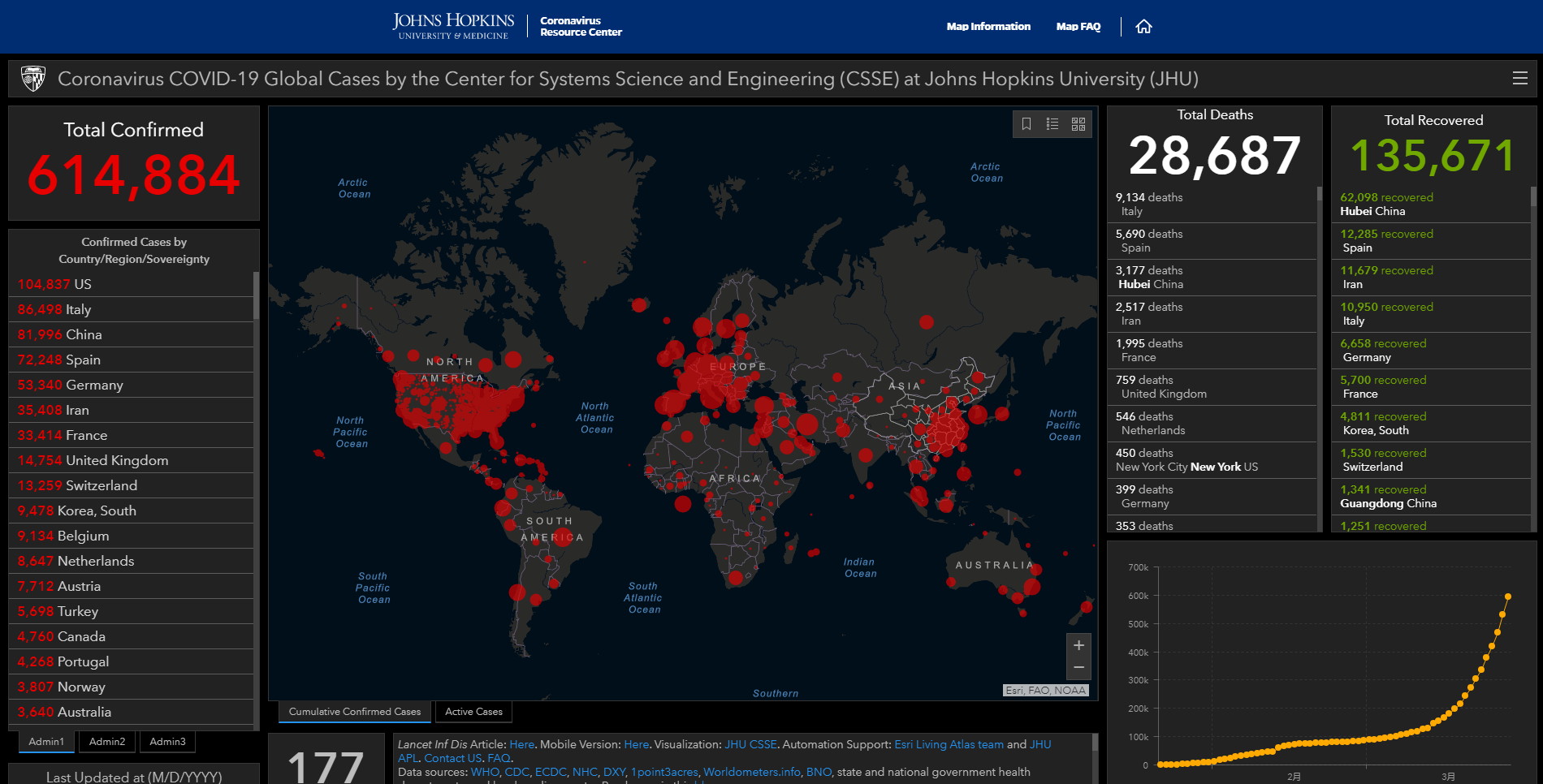Show the map legend list icon
The image size is (1543, 784).
(1052, 123)
